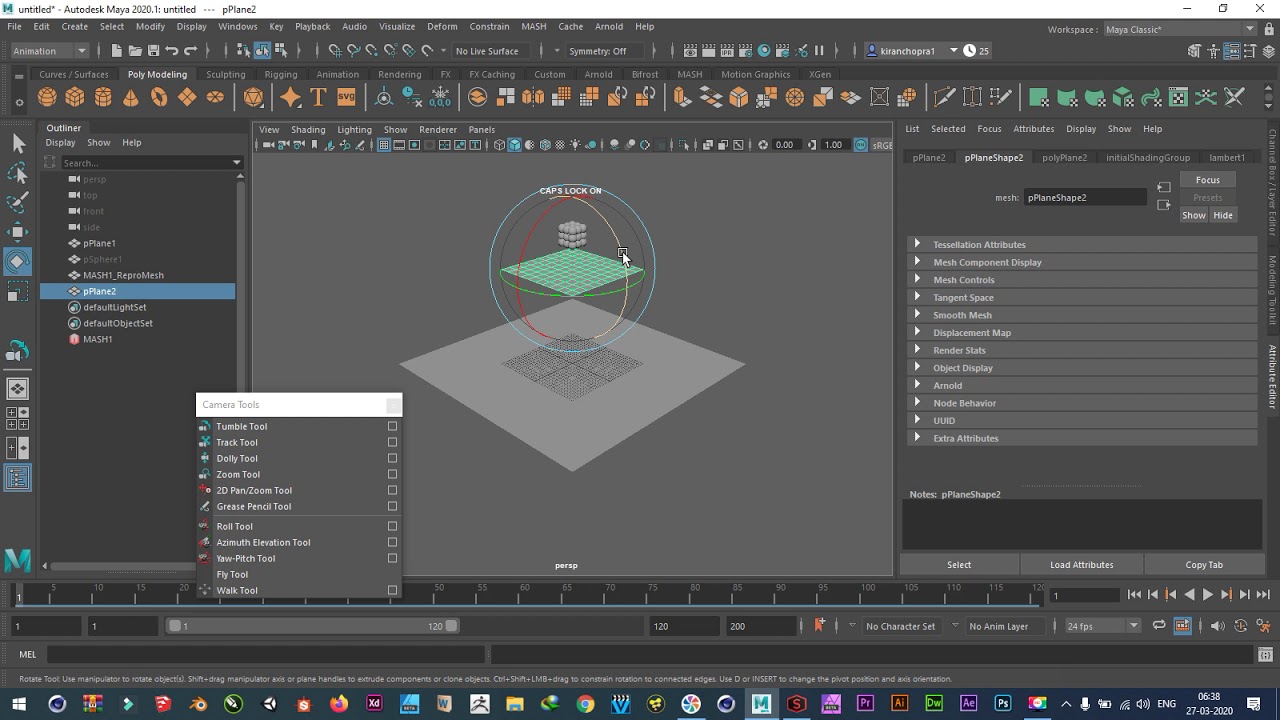Expand Mesh Component Display section

(x=917, y=262)
